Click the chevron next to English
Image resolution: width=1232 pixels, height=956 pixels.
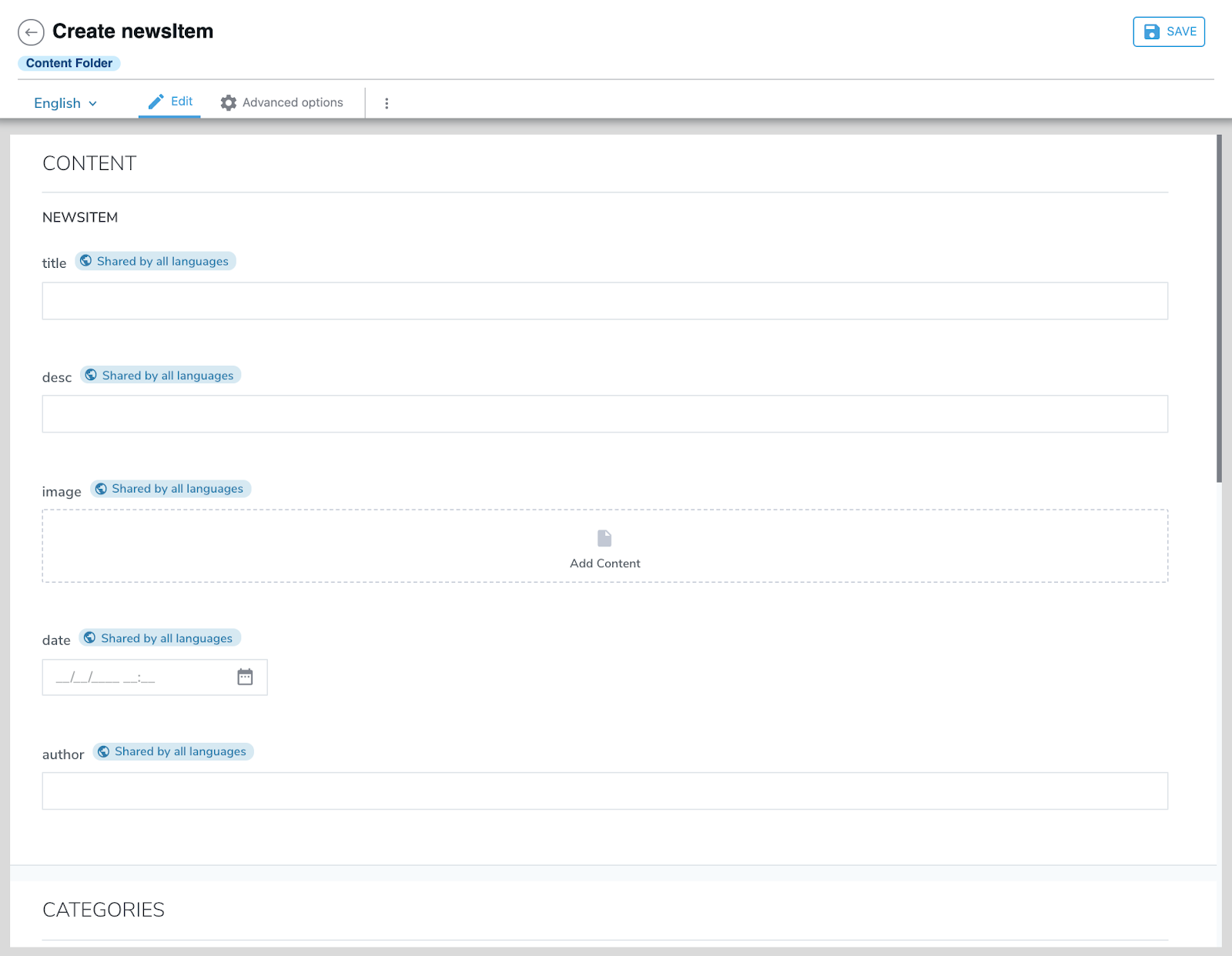point(93,104)
